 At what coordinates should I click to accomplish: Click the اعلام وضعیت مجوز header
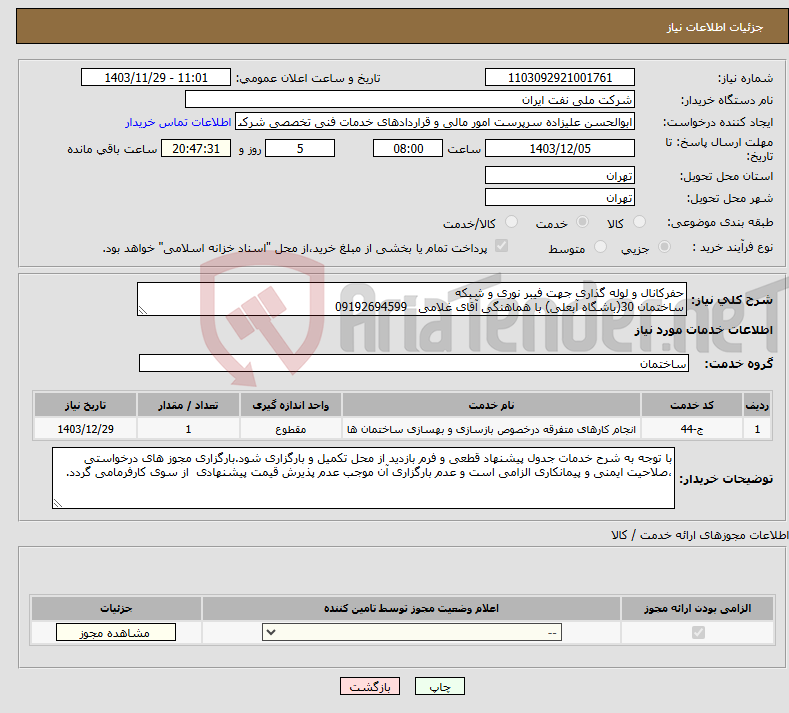(x=411, y=608)
